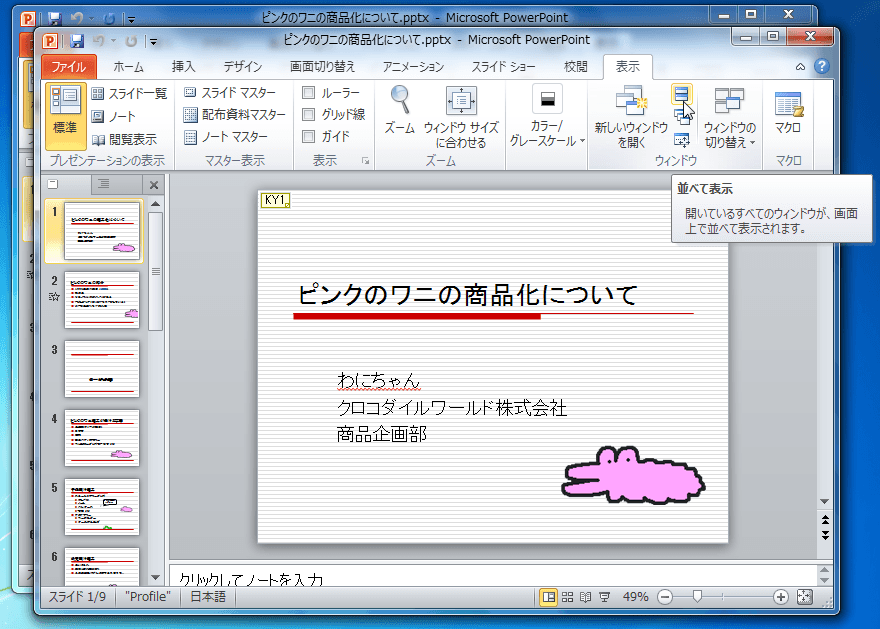Open the ノート notes page view
Viewport: 880px width, 629px height.
coord(113,116)
